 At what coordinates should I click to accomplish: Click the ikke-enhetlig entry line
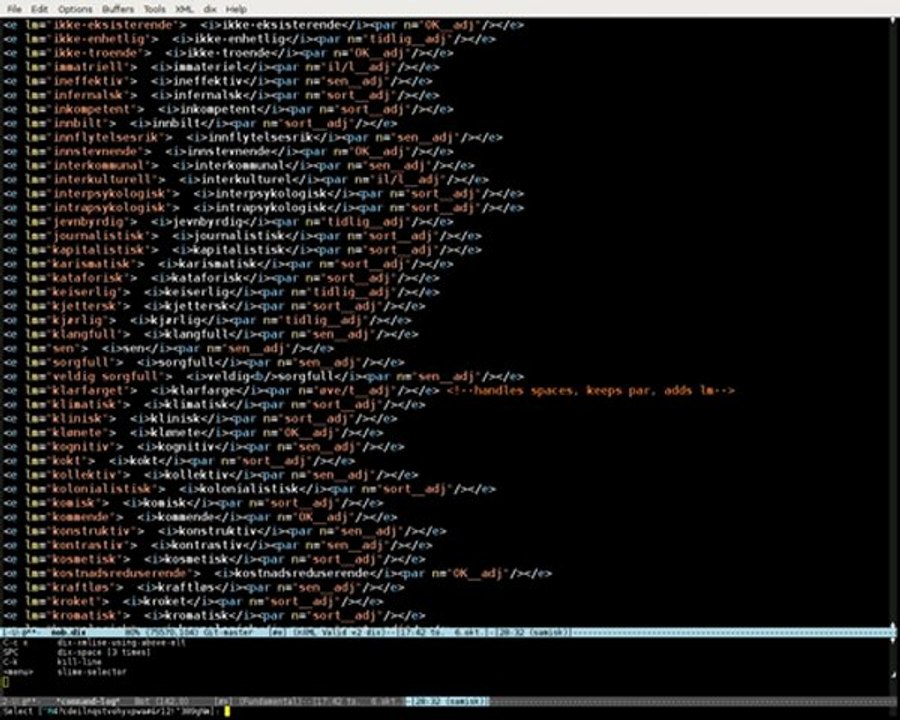(x=250, y=39)
